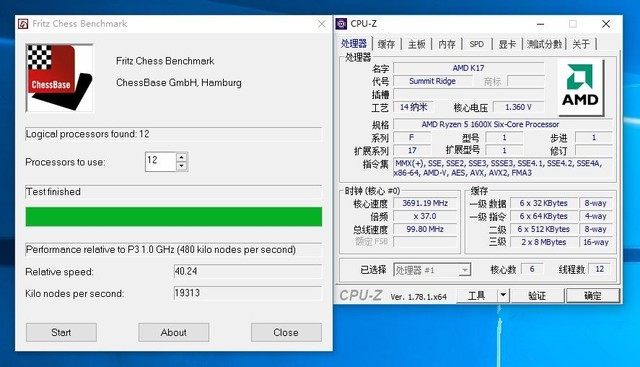Click the 3691.19 MHz core speed value
This screenshot has height=367, width=640.
pyautogui.click(x=425, y=203)
